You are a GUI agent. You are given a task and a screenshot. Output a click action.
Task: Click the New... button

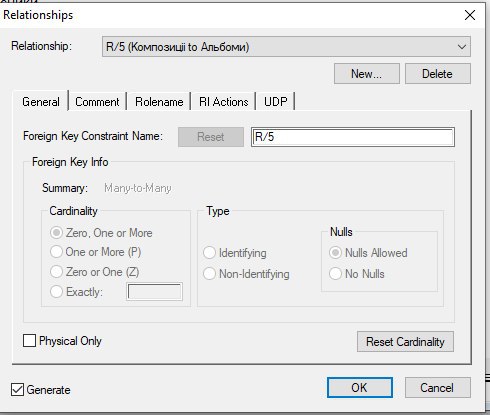click(367, 74)
